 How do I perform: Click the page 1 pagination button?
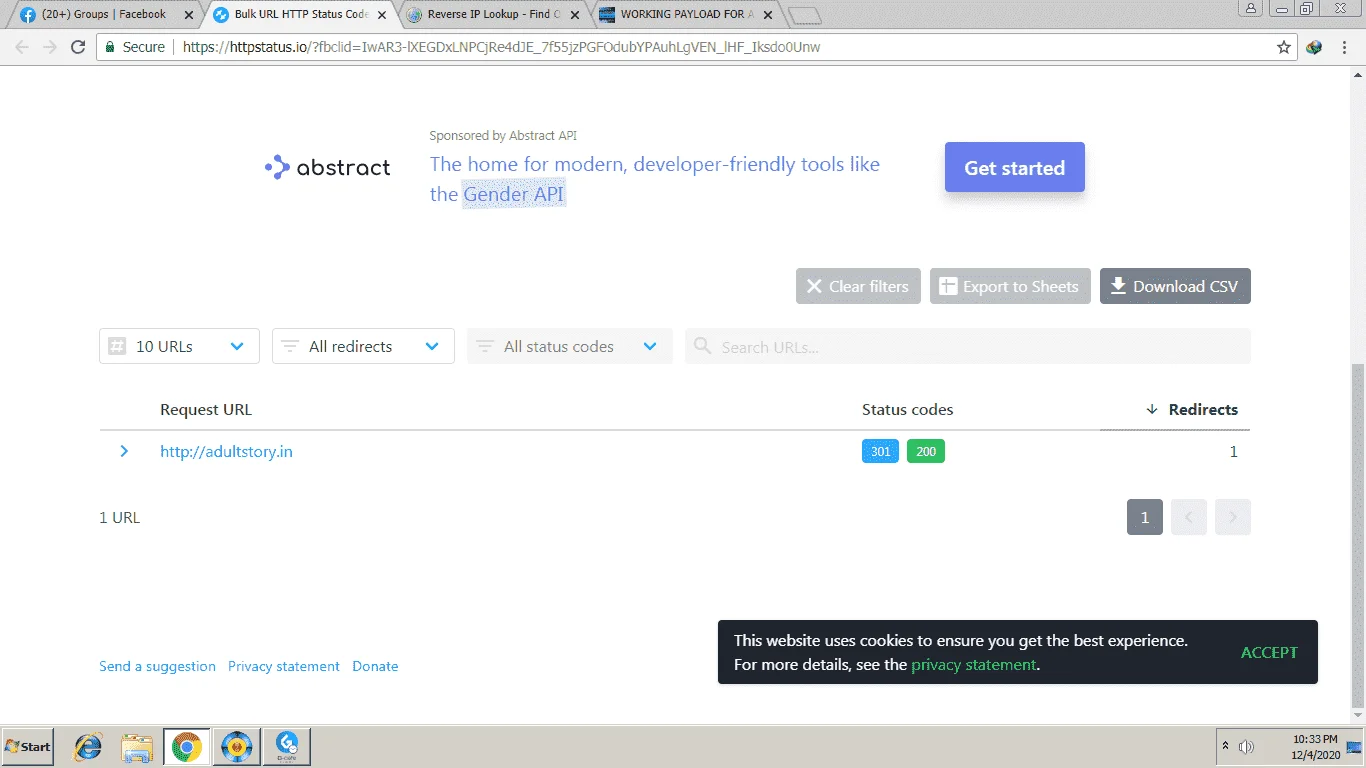point(1145,517)
